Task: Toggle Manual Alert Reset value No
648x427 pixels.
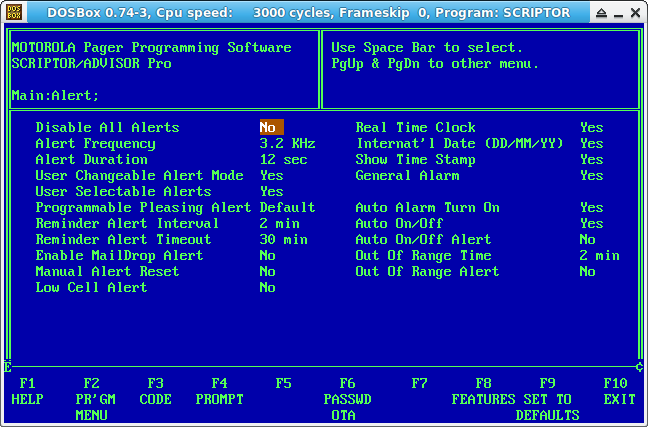Action: [x=267, y=272]
